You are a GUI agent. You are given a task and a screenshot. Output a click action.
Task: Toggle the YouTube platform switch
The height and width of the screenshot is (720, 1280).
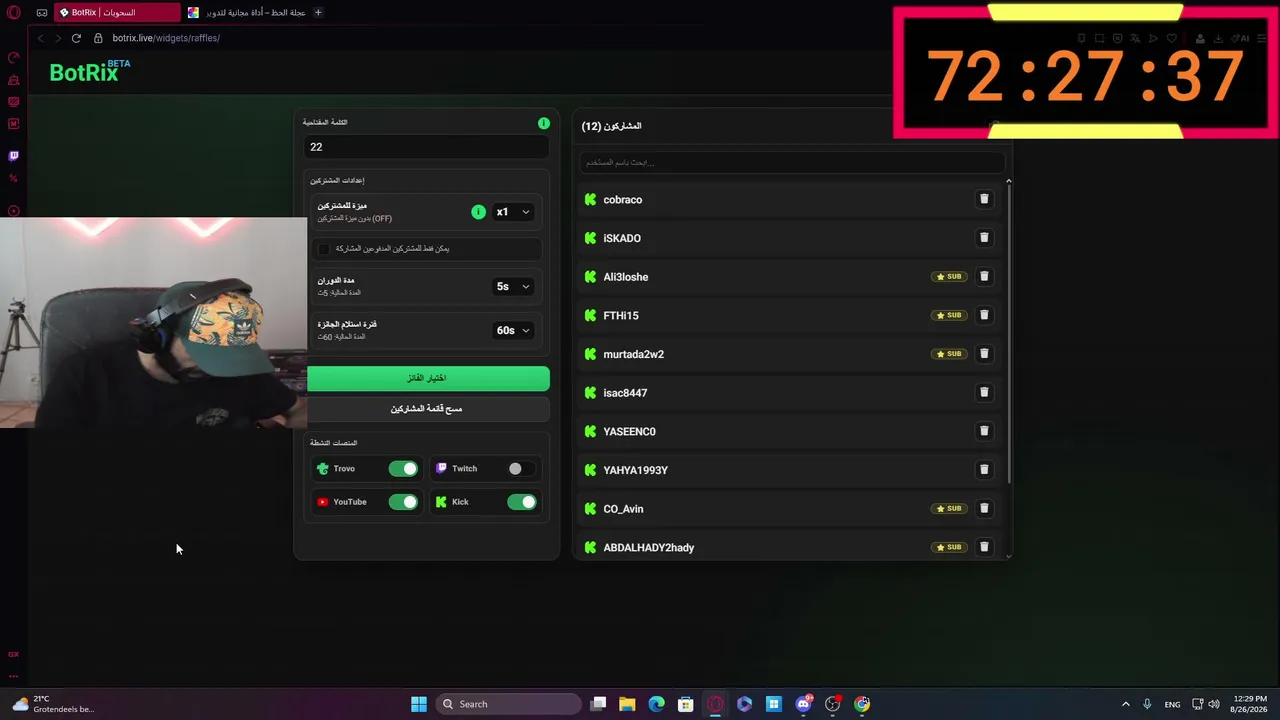[403, 502]
